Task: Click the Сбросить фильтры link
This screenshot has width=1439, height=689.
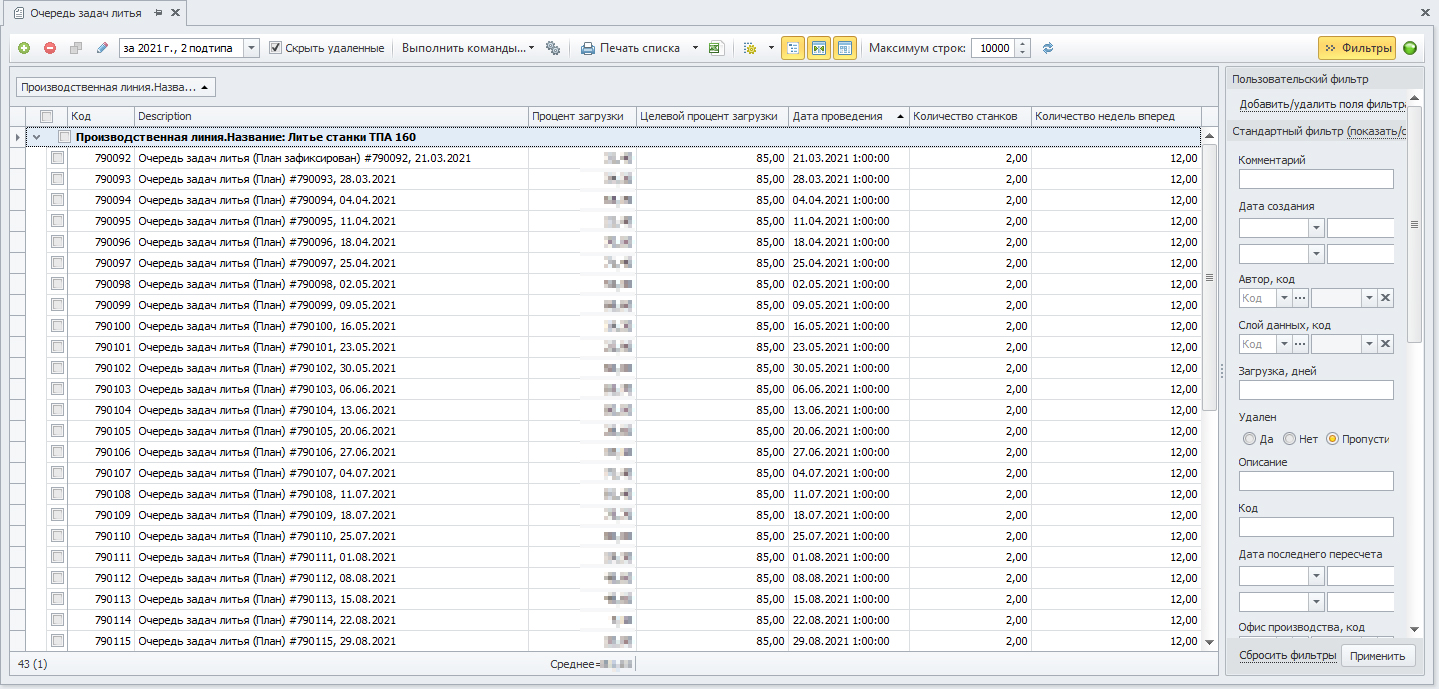Action: point(1287,656)
